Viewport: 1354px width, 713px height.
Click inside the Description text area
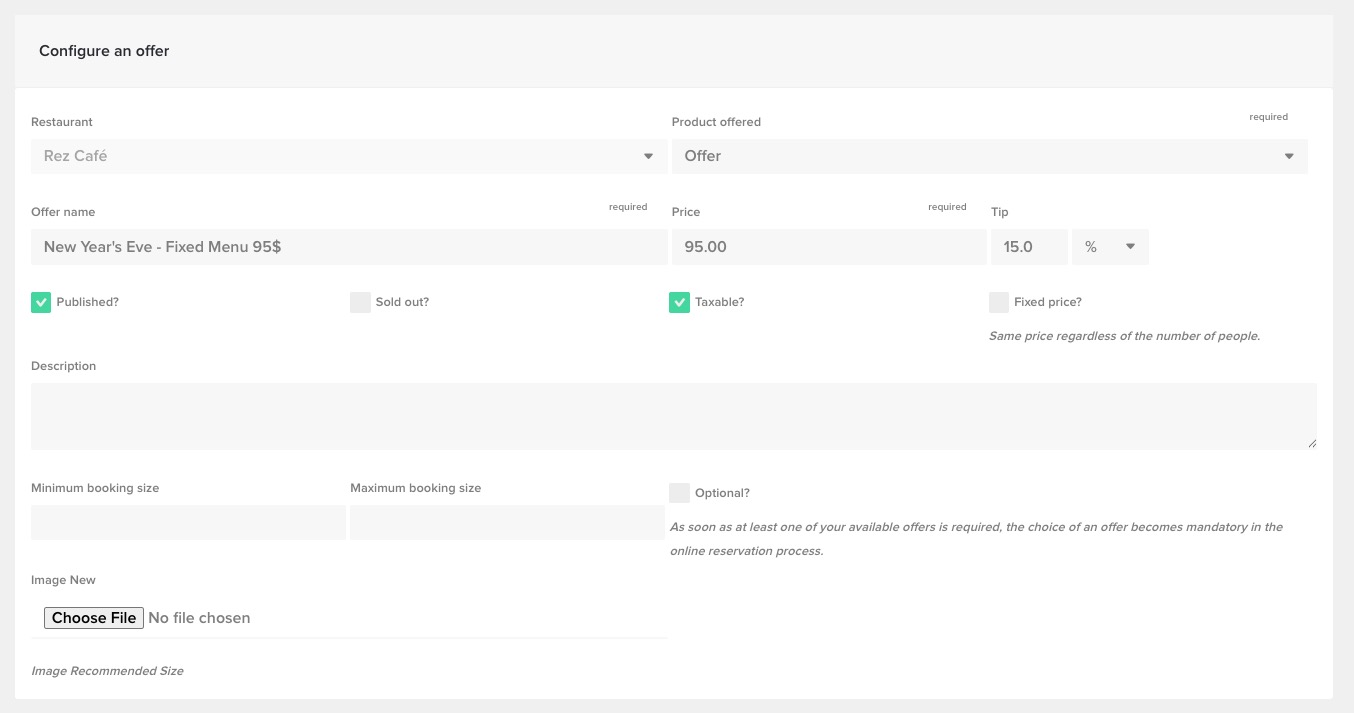672,416
